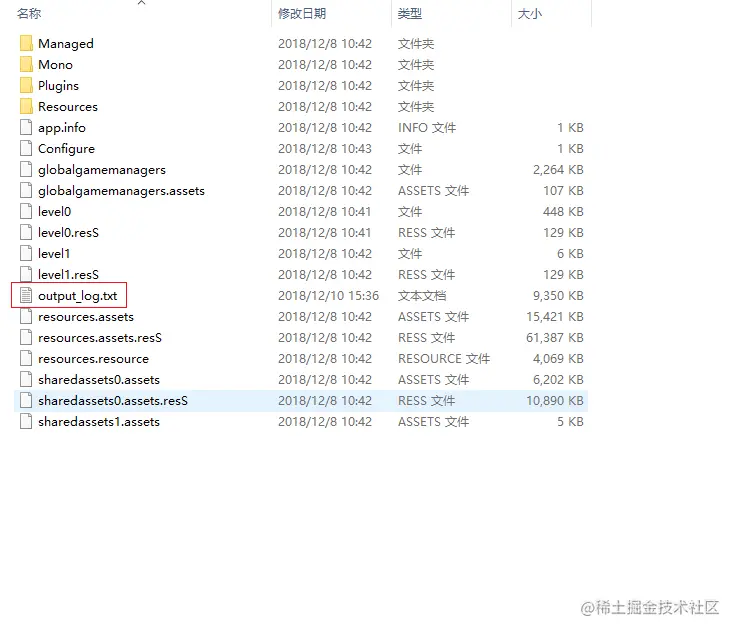
Task: Select the Mono folder name
Action: (55, 64)
